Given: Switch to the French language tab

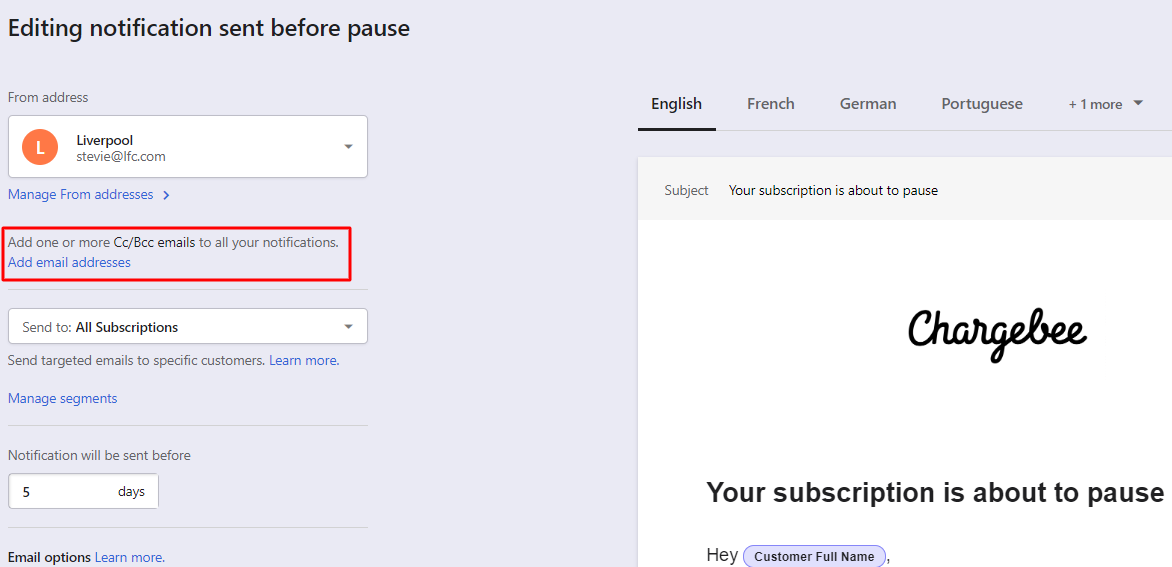Looking at the screenshot, I should click(770, 104).
